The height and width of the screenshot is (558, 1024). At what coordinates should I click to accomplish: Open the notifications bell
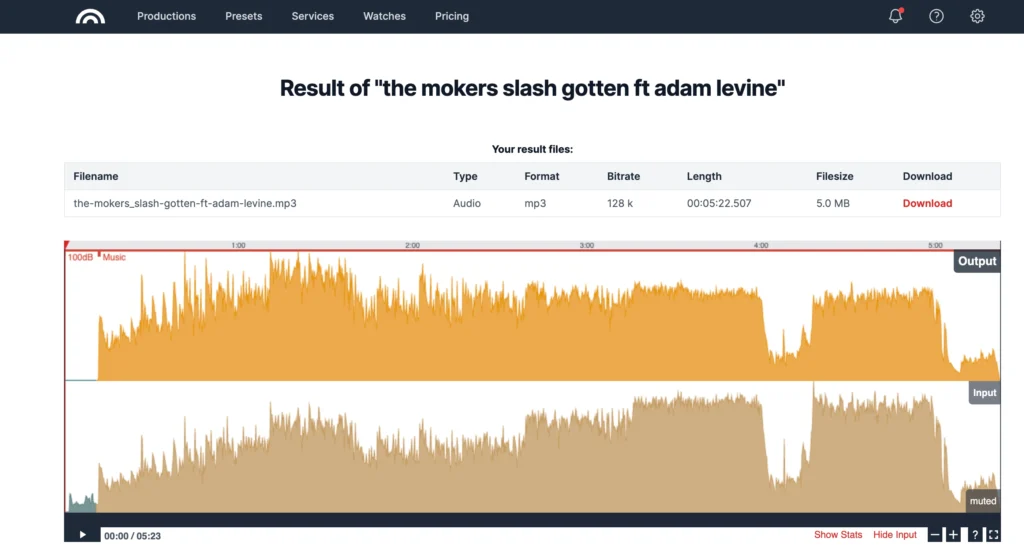click(895, 16)
